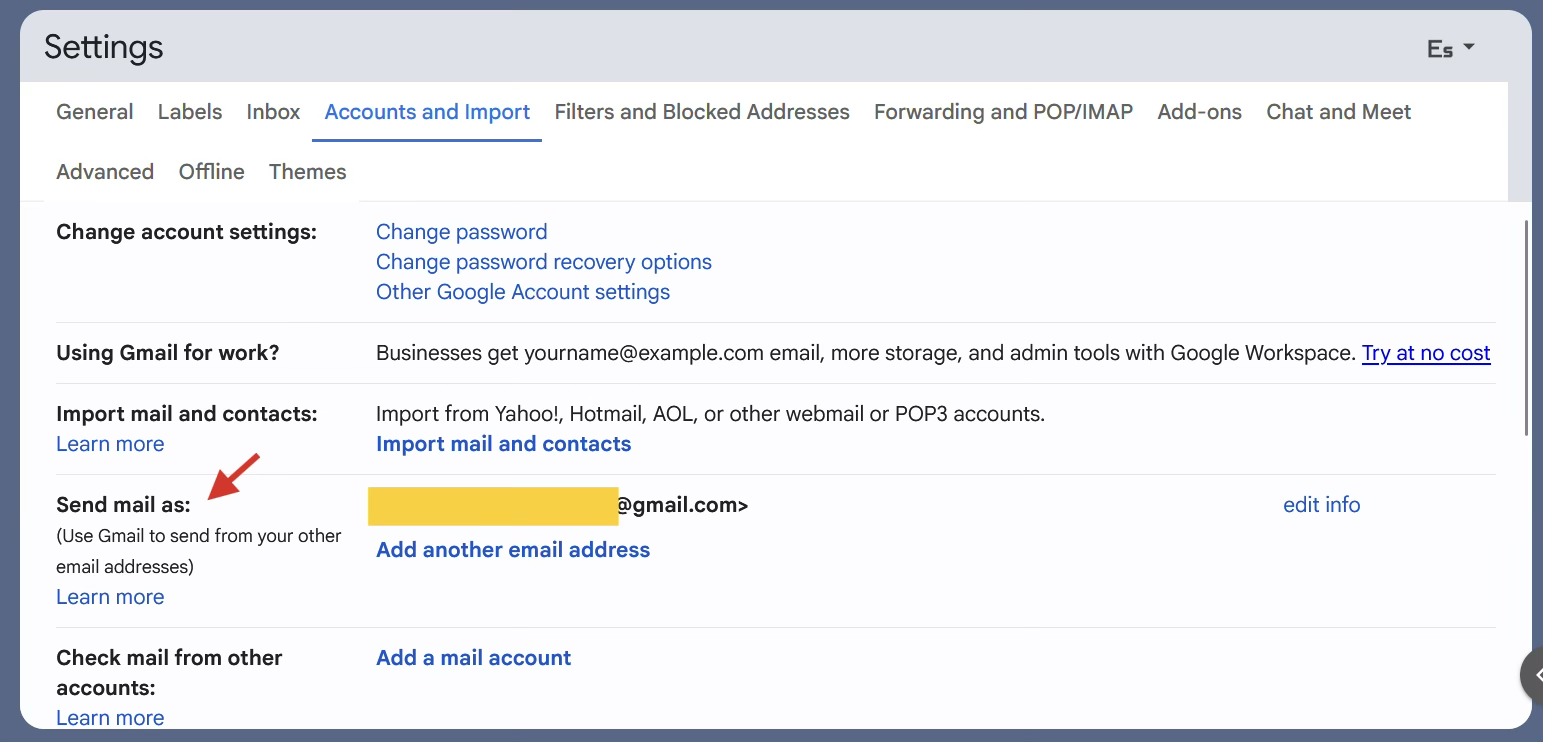Select the Forwarding and POP/IMAP tab

[1003, 112]
